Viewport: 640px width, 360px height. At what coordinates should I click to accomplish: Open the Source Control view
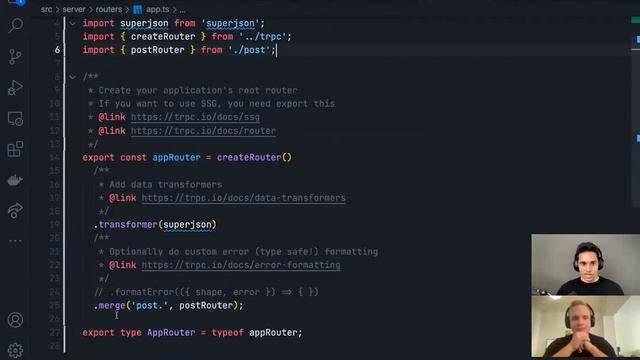coord(15,57)
